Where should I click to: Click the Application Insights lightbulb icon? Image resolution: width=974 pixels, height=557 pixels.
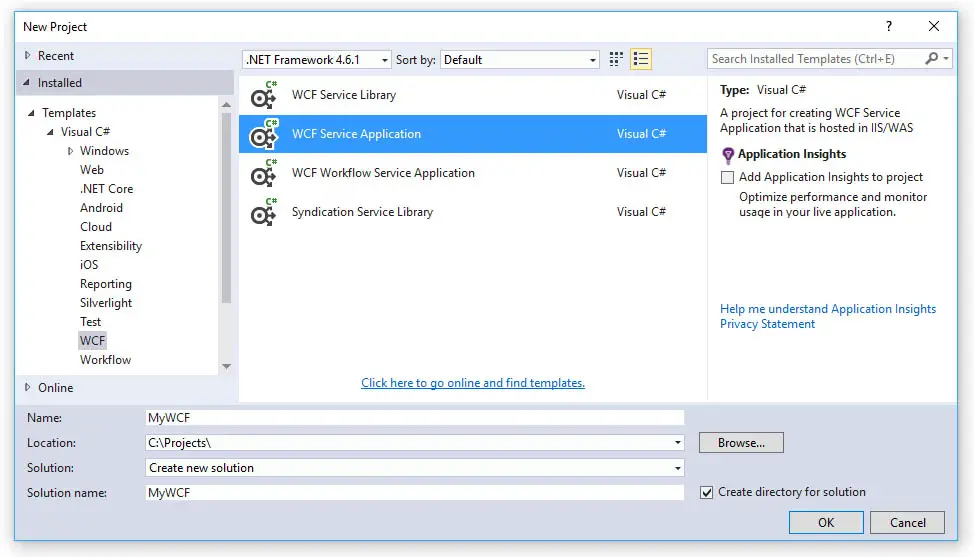point(728,155)
